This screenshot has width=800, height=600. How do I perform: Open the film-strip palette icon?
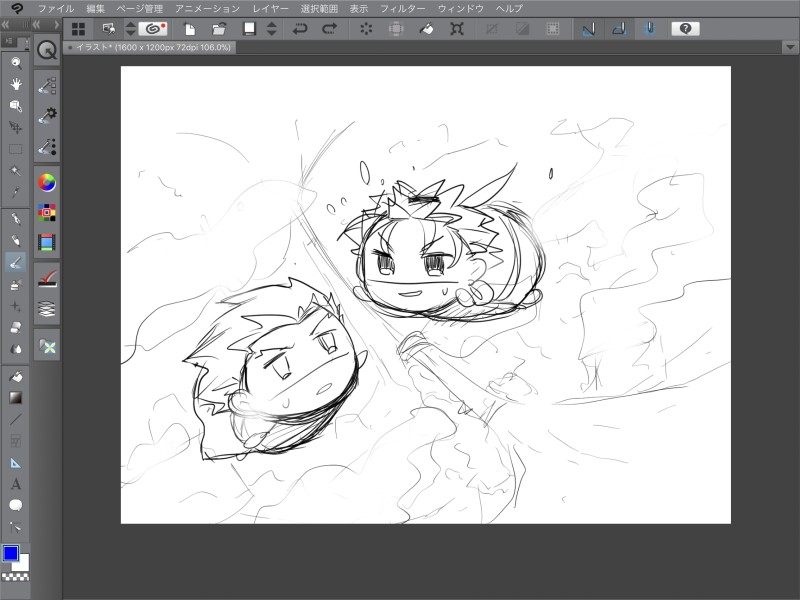(x=47, y=243)
